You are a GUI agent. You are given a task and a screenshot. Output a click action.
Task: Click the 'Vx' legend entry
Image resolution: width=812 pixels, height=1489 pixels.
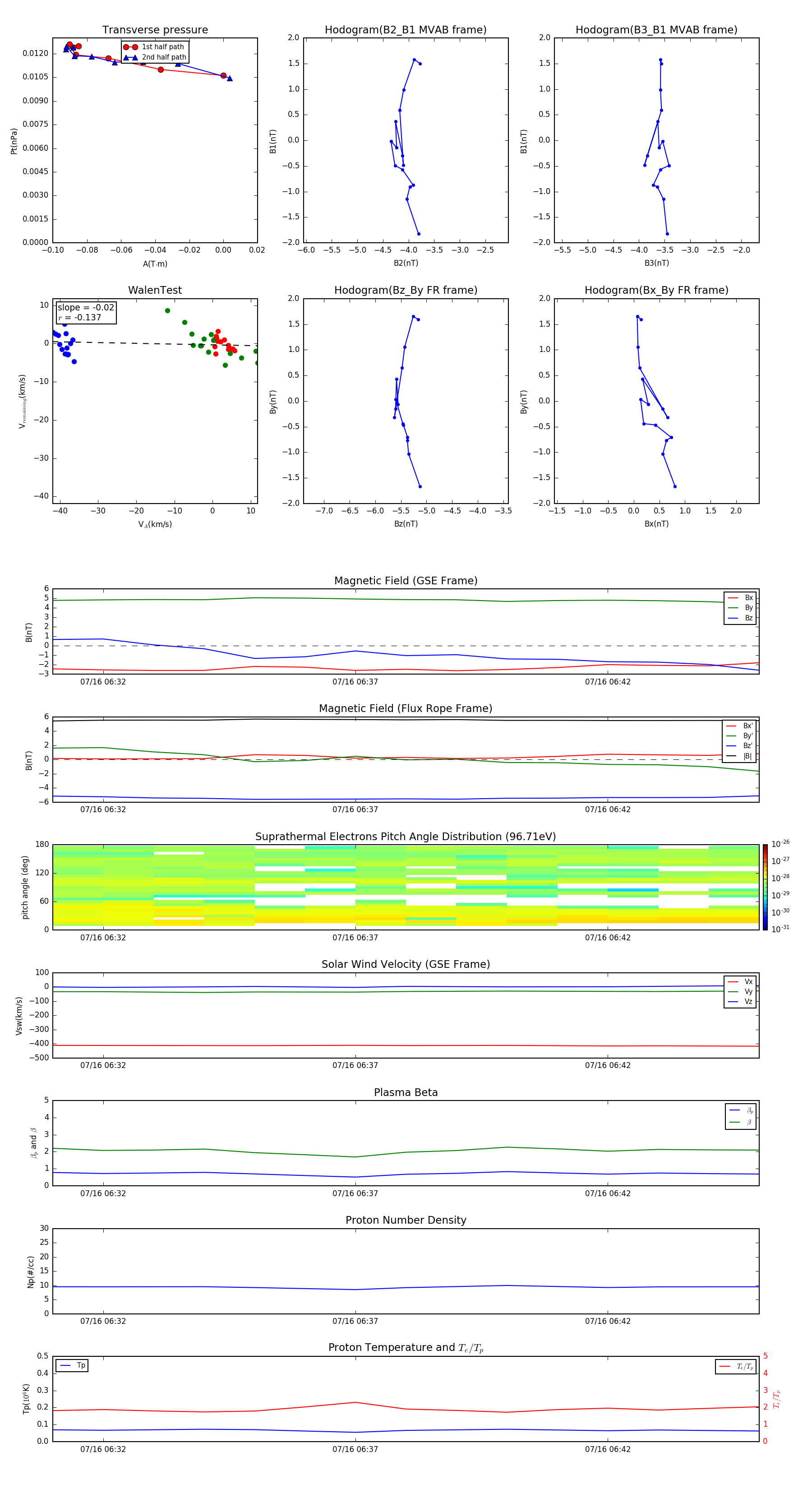[741, 981]
